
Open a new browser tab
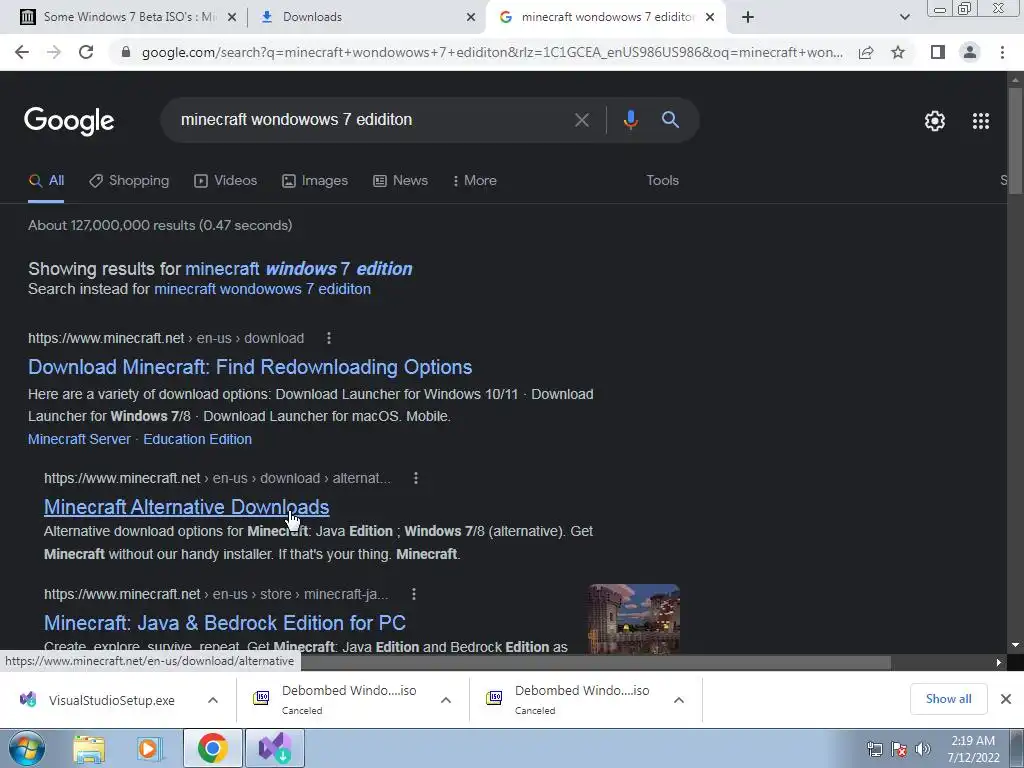click(748, 17)
